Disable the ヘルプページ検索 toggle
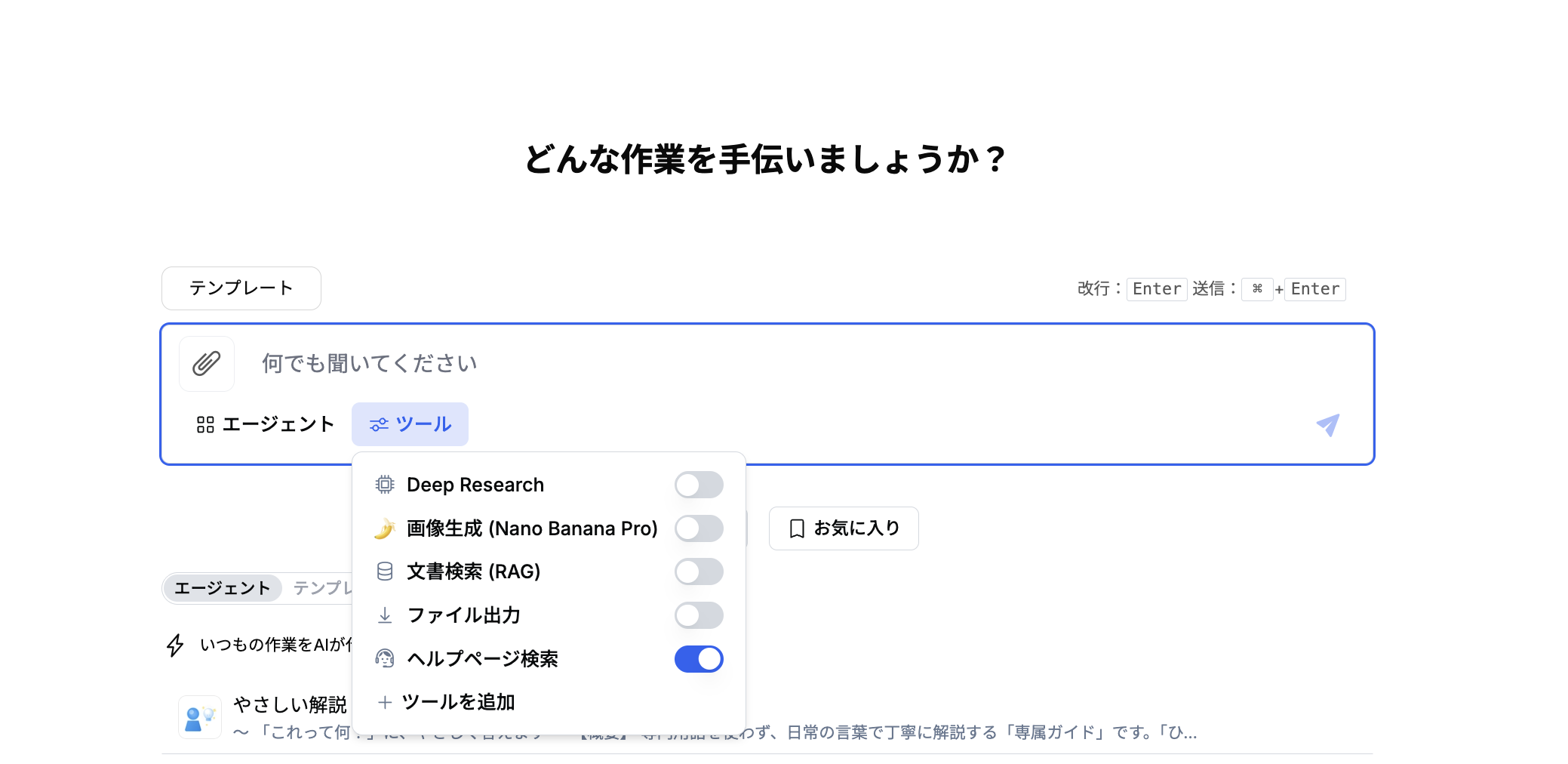 (x=699, y=659)
